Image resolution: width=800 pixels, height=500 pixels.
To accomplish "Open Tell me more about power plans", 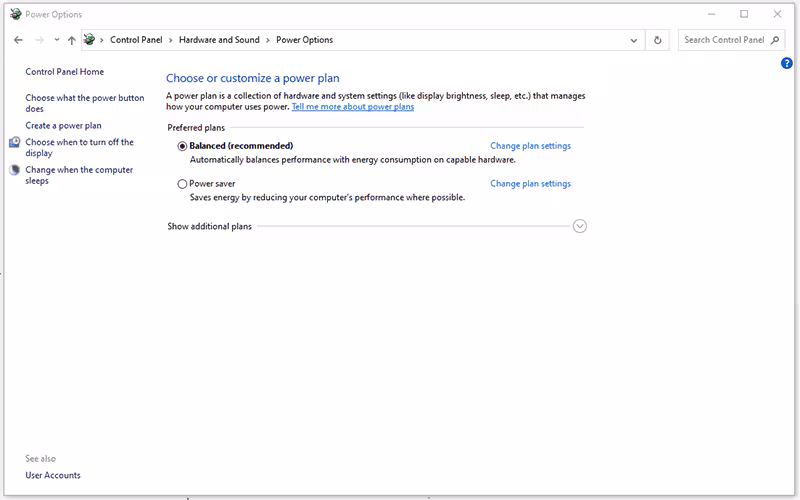I will pyautogui.click(x=353, y=107).
